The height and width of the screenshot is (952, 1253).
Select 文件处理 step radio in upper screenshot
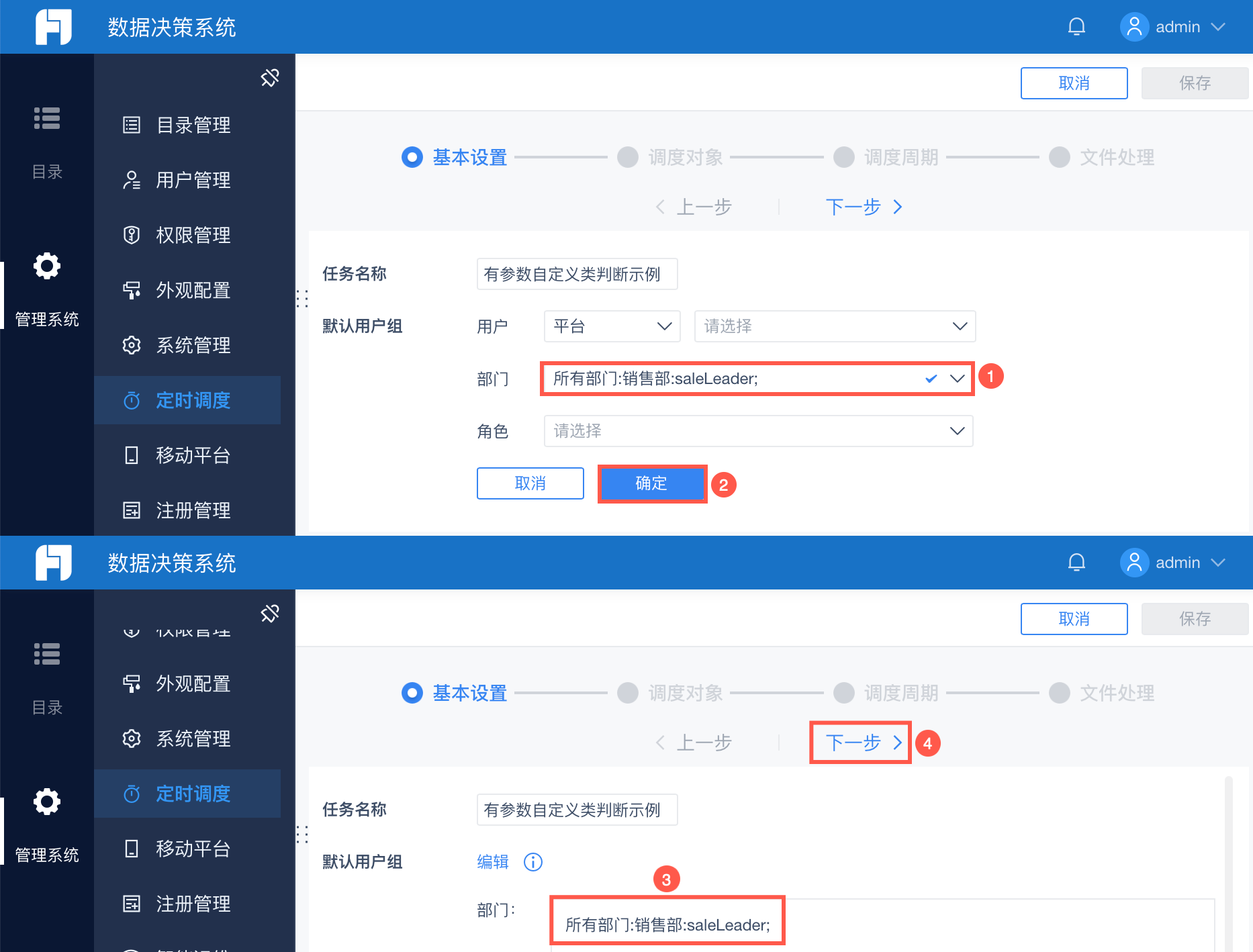pyautogui.click(x=1060, y=157)
